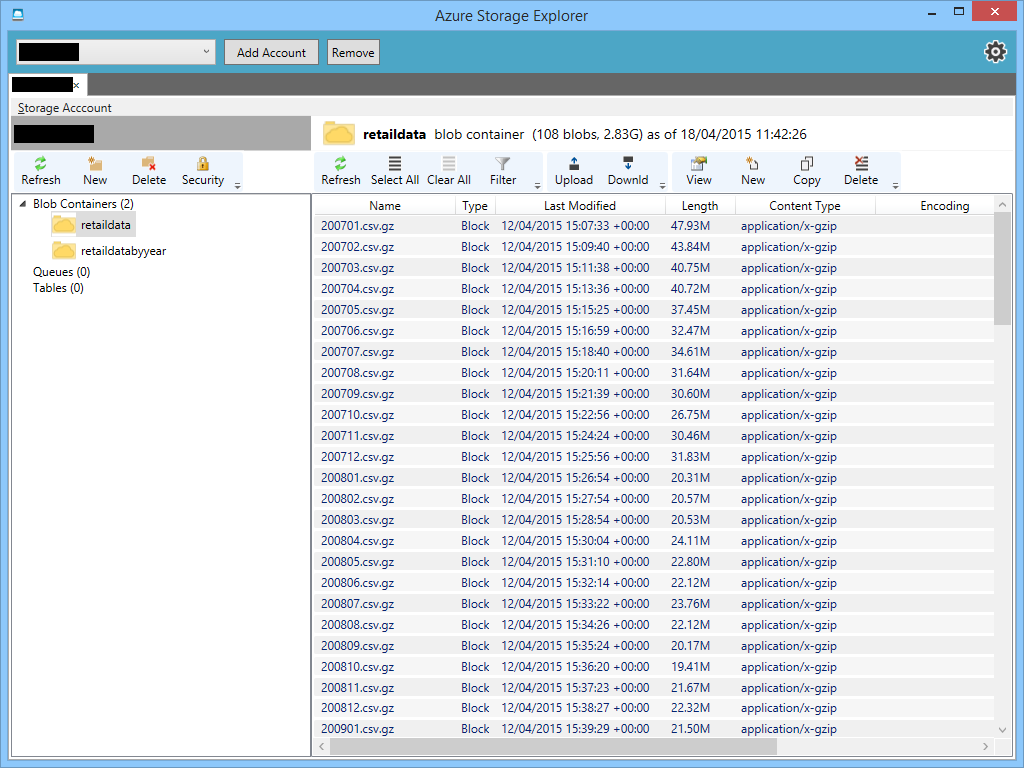Click the retaildata container heading text
The width and height of the screenshot is (1024, 768).
[394, 135]
